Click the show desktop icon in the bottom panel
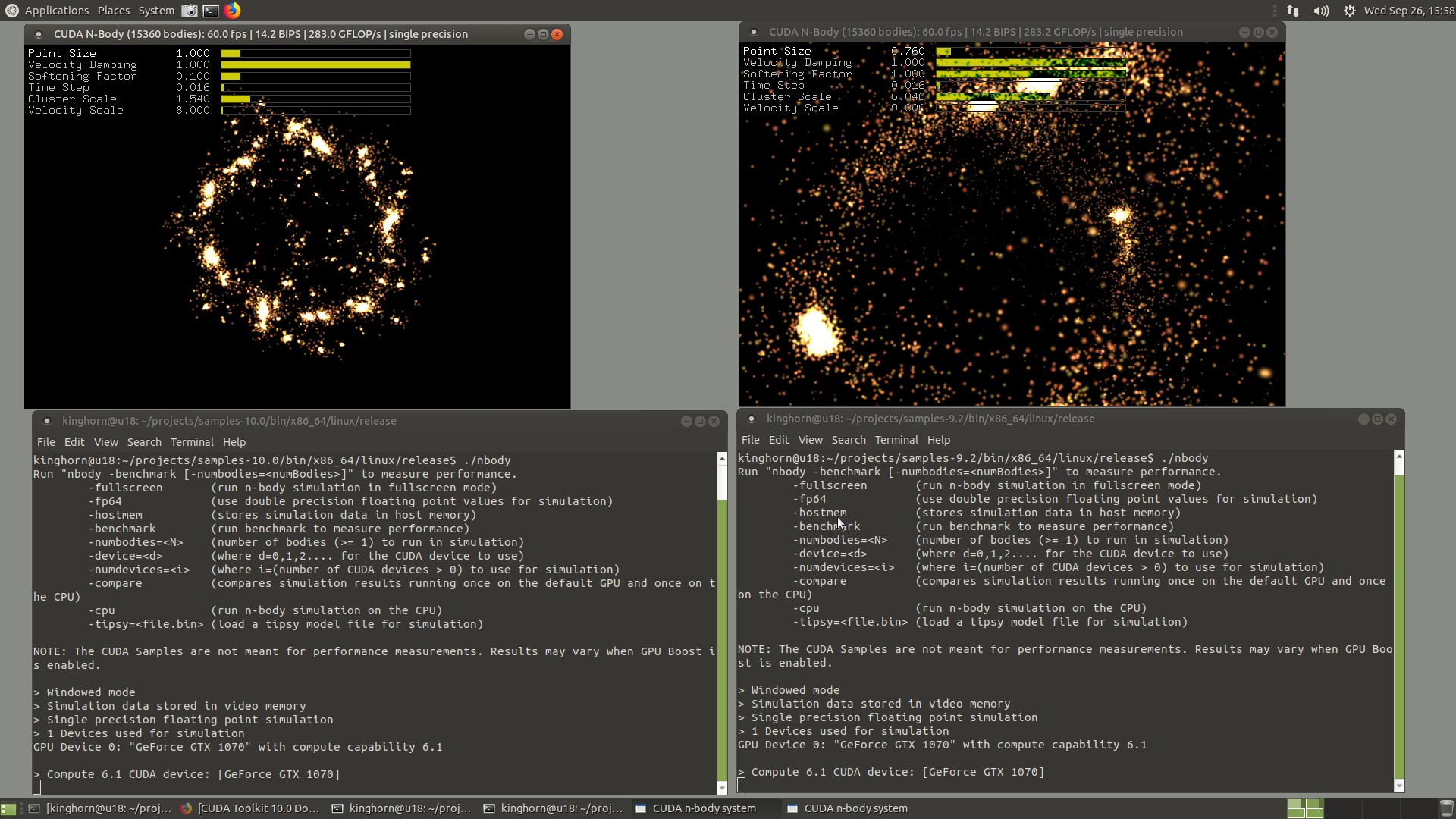1456x819 pixels. coord(8,808)
